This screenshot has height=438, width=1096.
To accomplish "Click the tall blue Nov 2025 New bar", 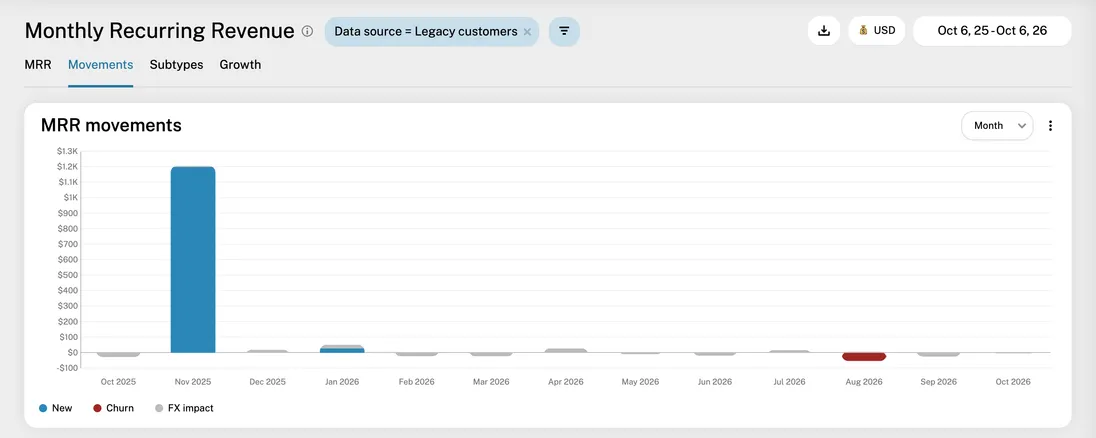I will (193, 259).
